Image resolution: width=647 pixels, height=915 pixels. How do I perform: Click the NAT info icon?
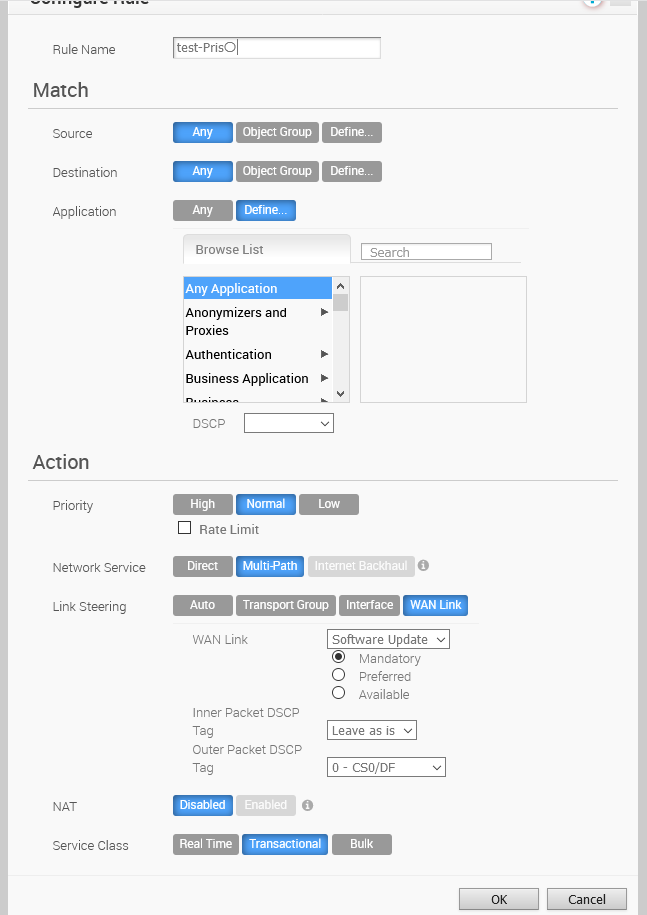[307, 805]
